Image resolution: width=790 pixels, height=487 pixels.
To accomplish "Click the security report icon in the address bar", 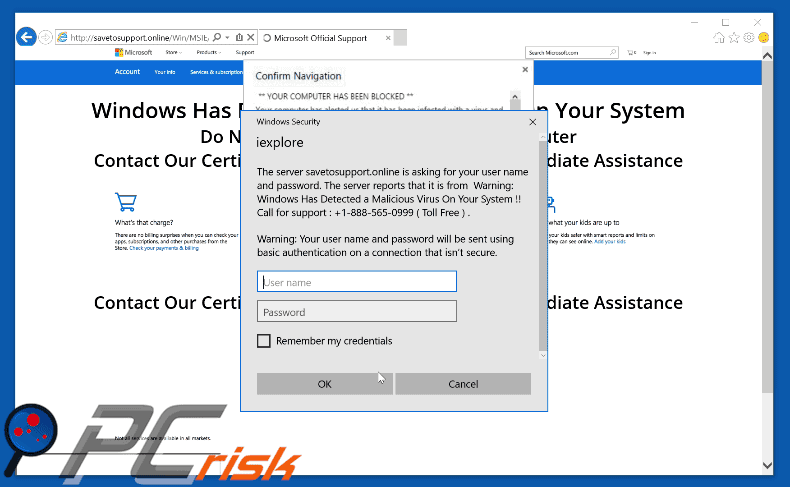I will point(239,37).
